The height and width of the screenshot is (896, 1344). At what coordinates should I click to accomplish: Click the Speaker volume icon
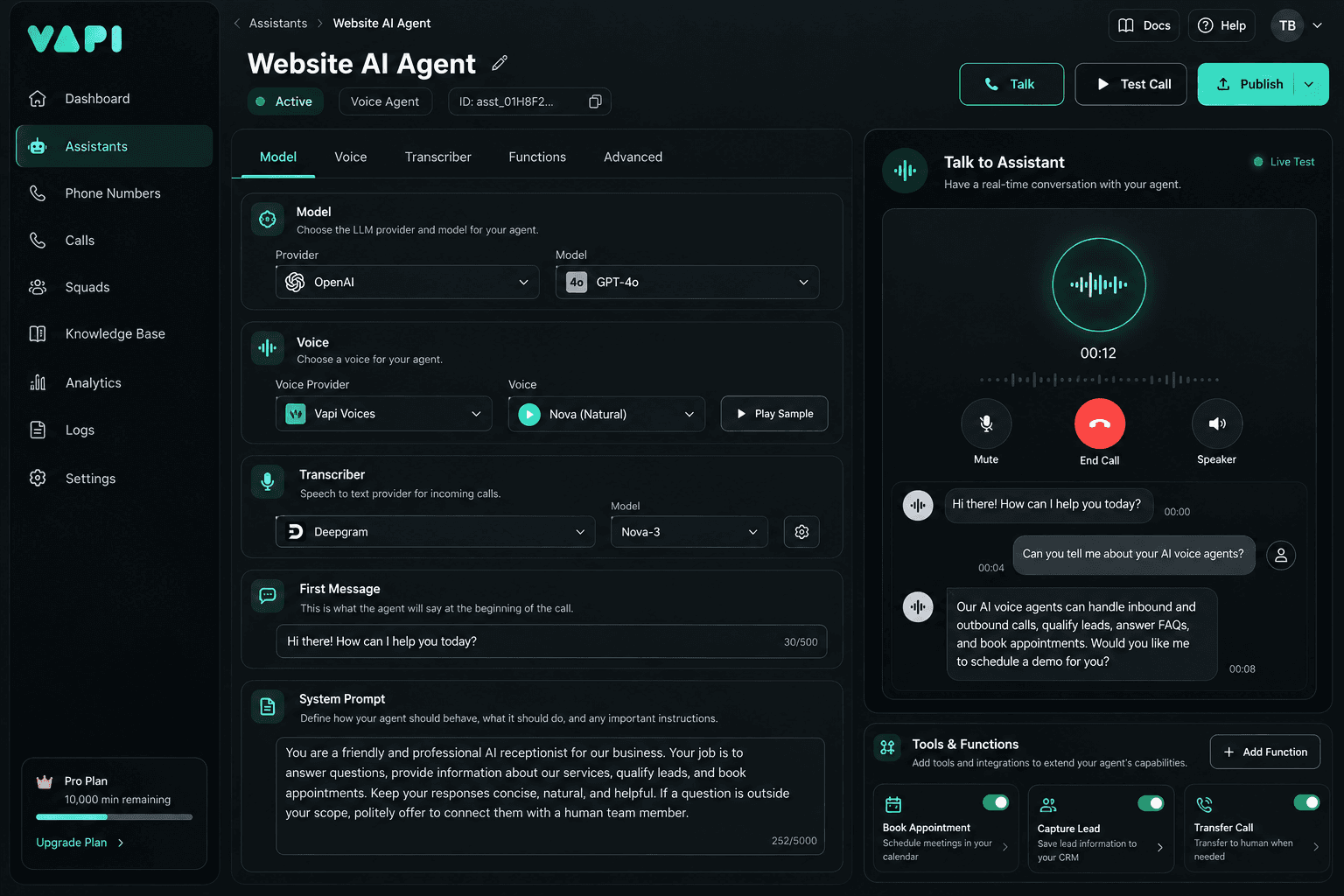(1217, 423)
